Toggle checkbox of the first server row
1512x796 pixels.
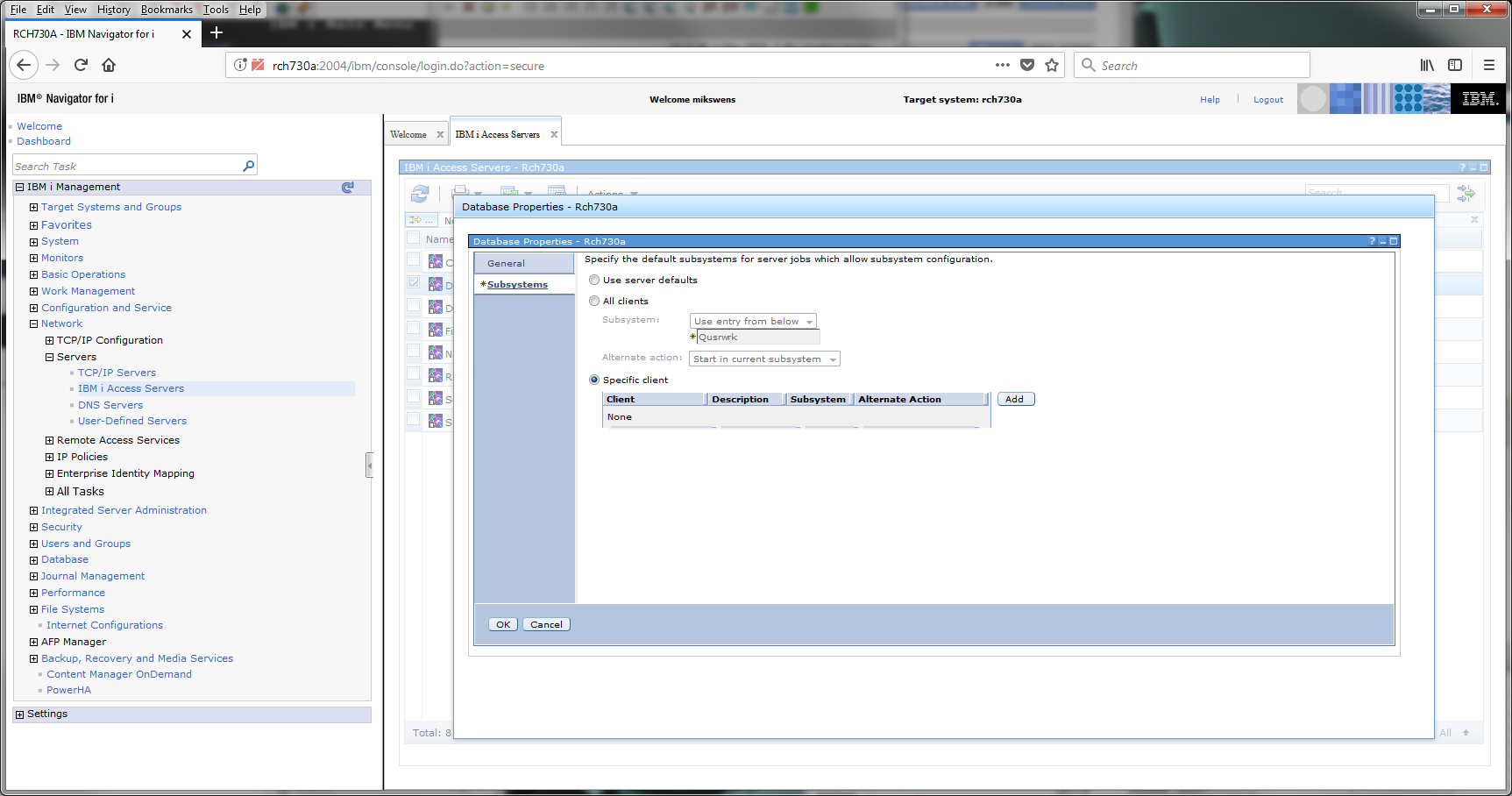[413, 259]
